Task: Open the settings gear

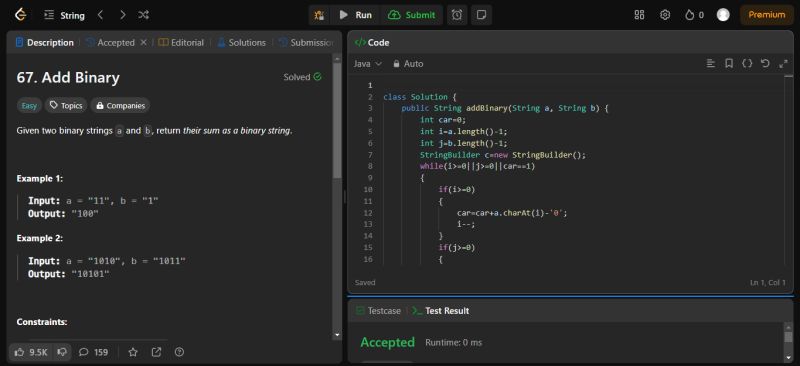Action: tap(665, 15)
